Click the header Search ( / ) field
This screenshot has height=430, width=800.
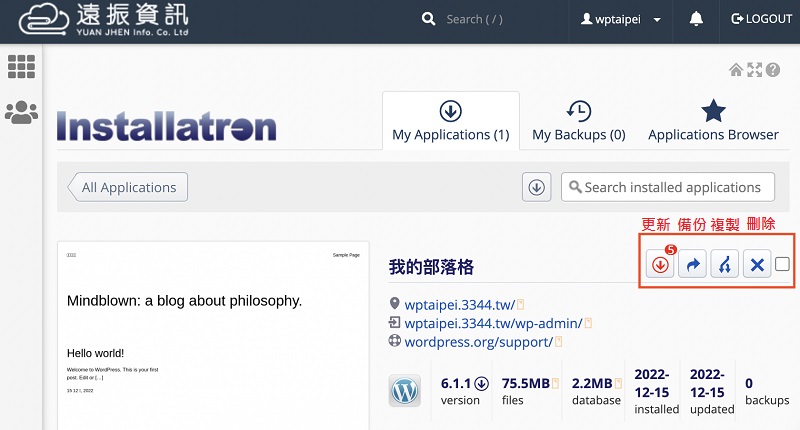pos(474,19)
